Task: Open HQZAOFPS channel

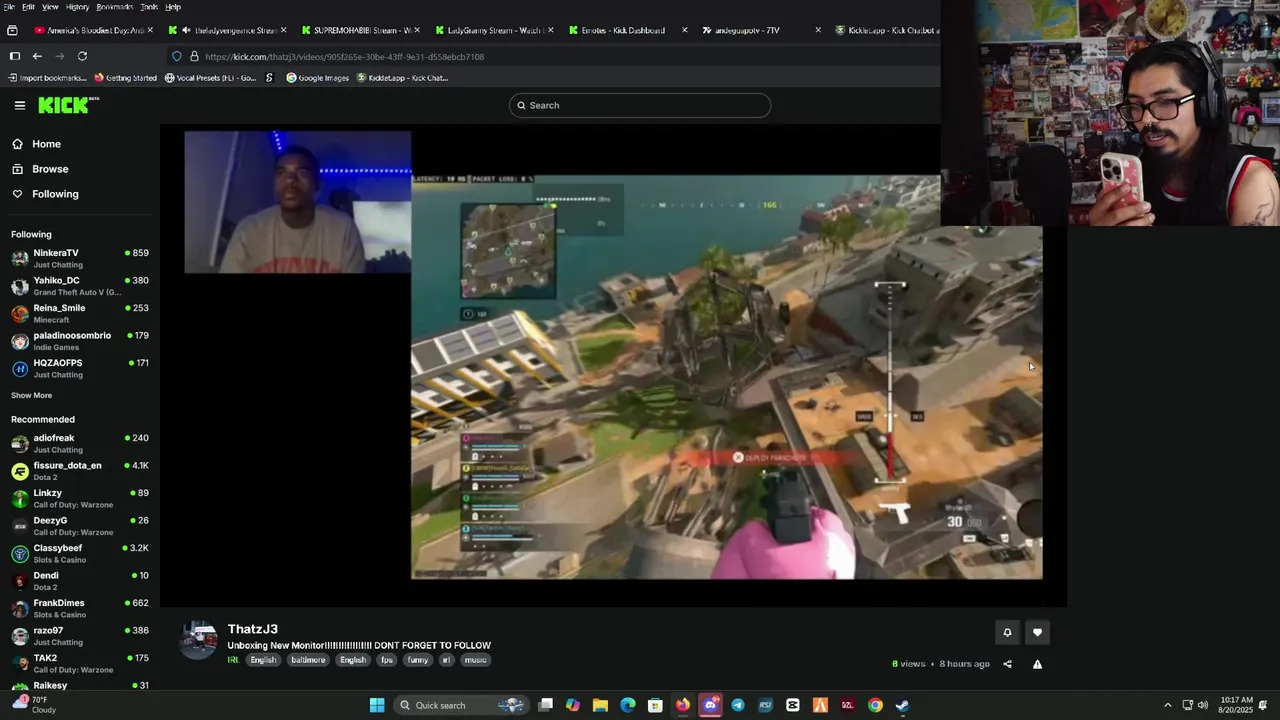Action: click(x=80, y=368)
